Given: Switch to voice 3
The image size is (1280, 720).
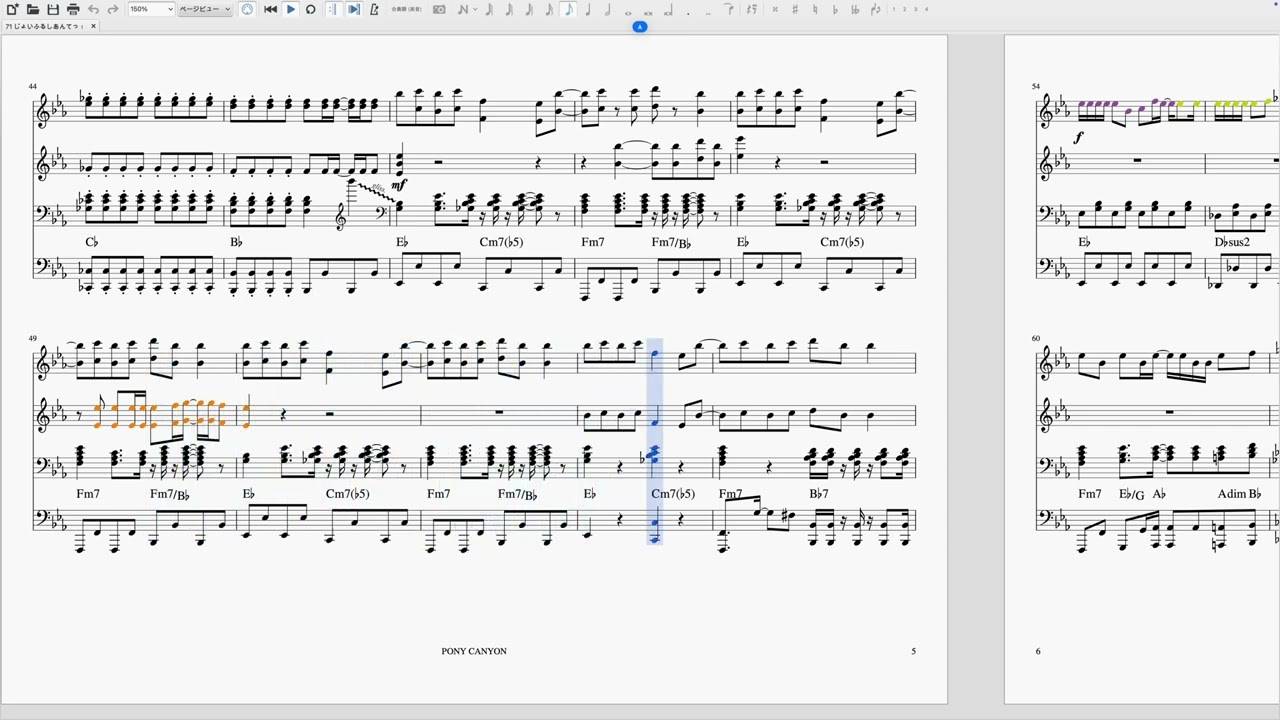Looking at the screenshot, I should pyautogui.click(x=915, y=9).
